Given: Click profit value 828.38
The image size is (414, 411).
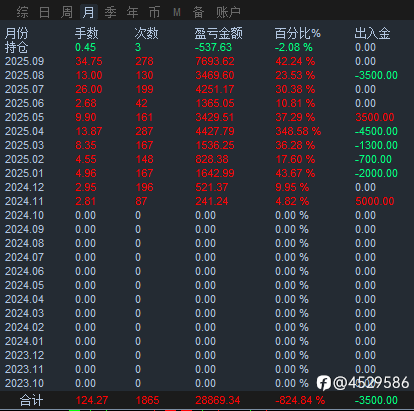Looking at the screenshot, I should click(x=212, y=159).
